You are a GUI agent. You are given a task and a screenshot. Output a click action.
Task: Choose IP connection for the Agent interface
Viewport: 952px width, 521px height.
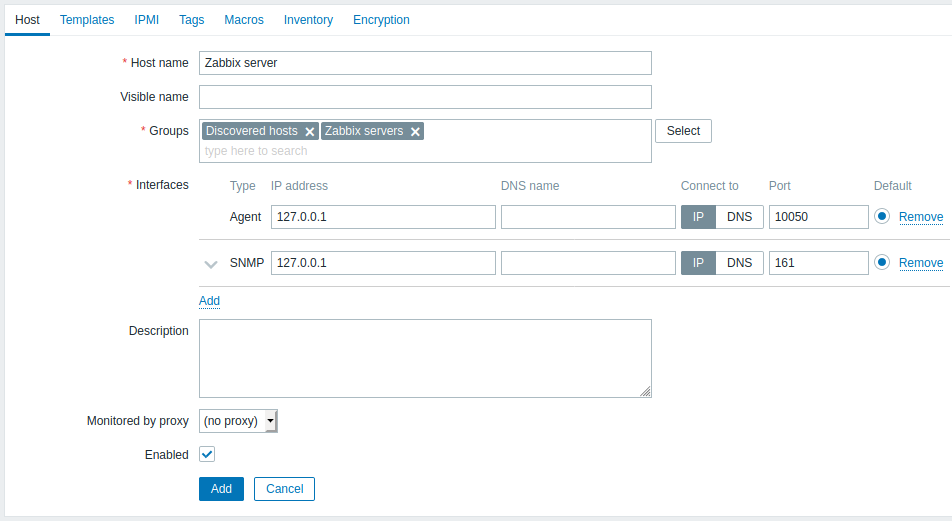(x=698, y=217)
